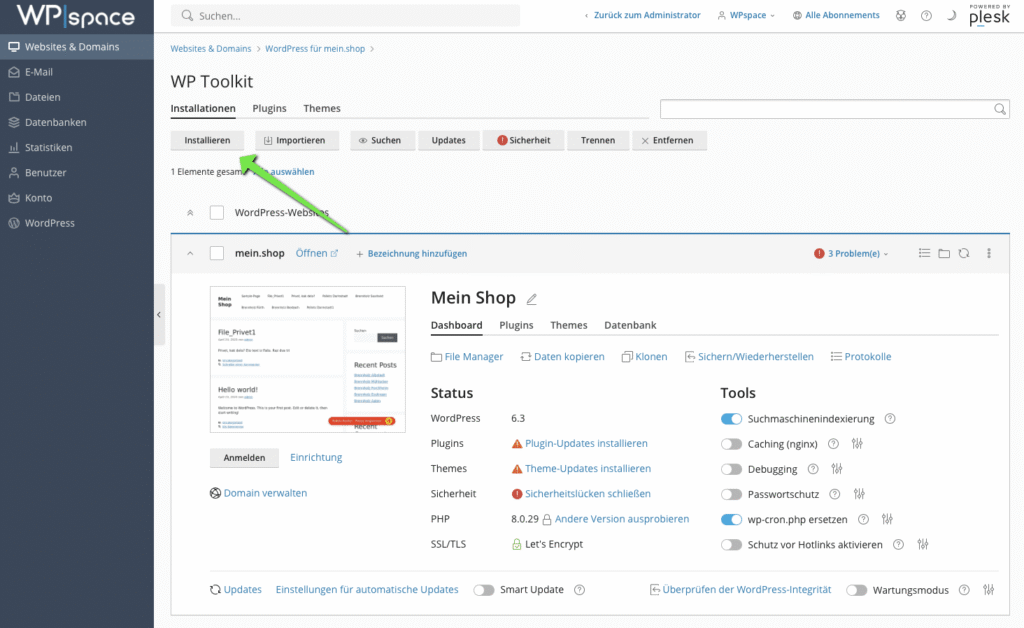Open the 3 Problem(e) dropdown
This screenshot has width=1024, height=628.
(x=852, y=253)
